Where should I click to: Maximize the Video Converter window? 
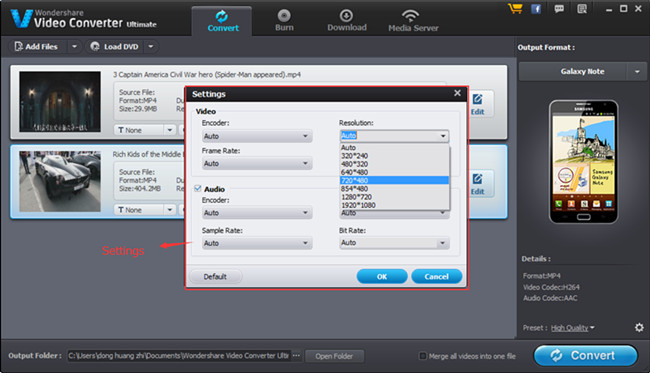point(623,8)
